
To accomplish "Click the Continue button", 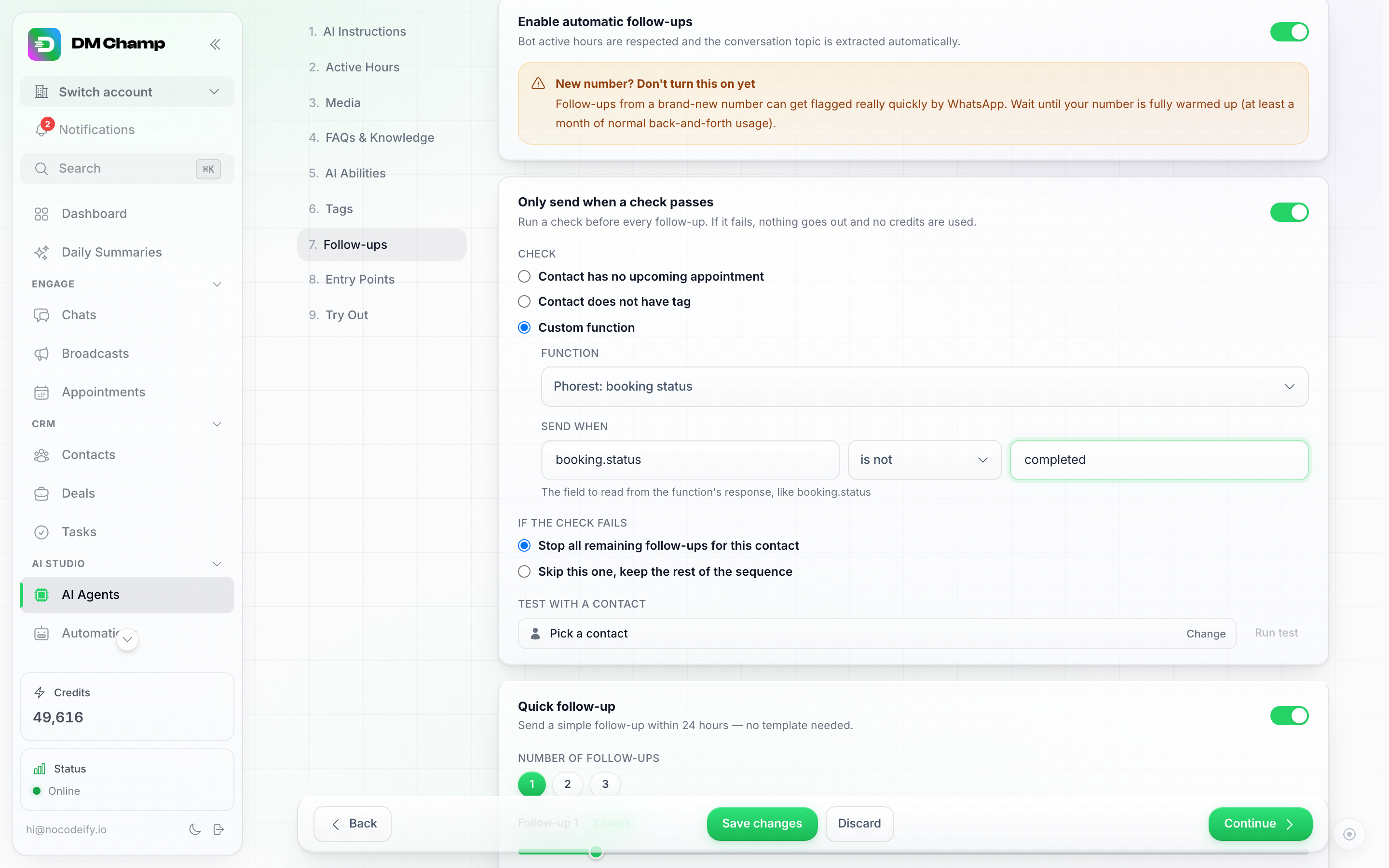I will (1260, 823).
